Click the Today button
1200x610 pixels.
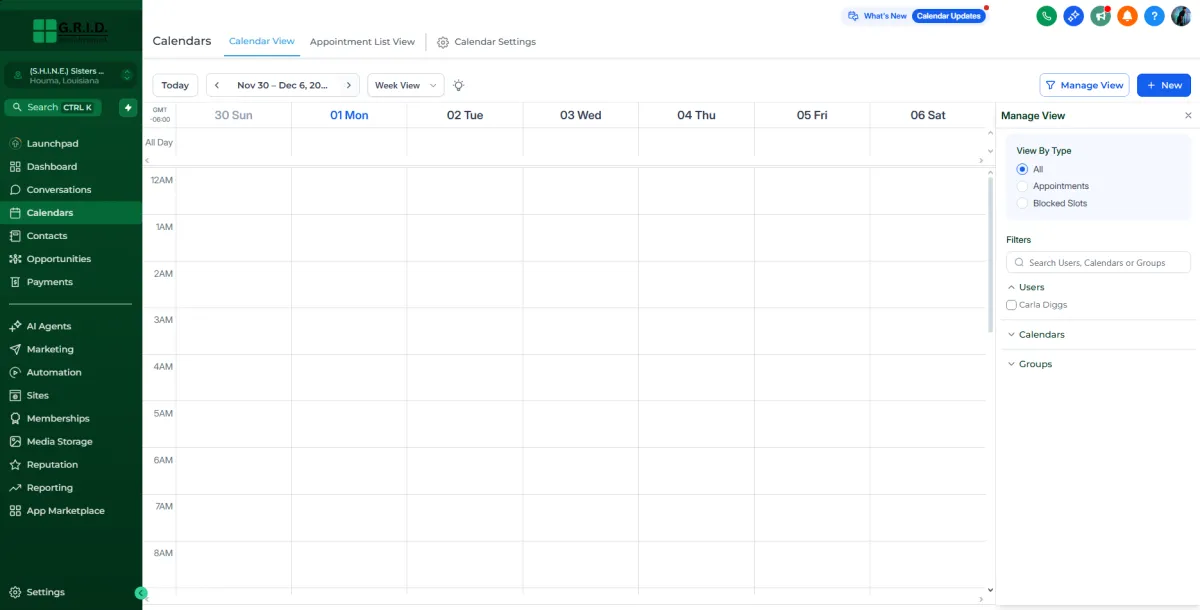[x=175, y=85]
